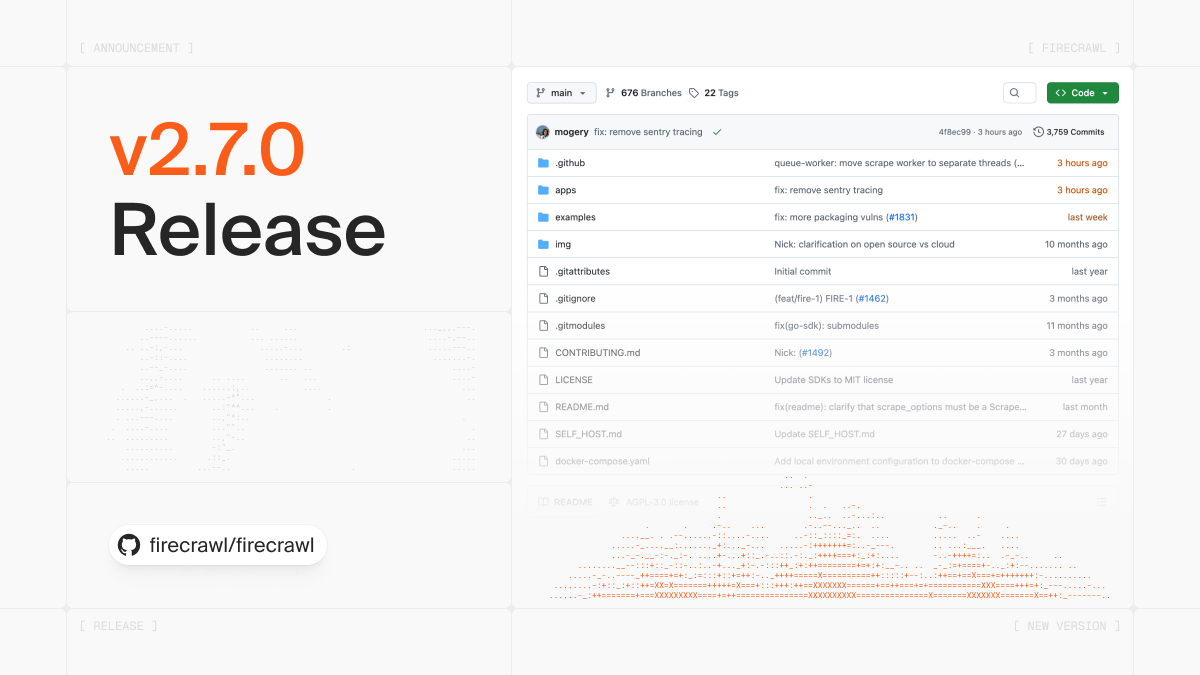Open the README outline menu icon
This screenshot has width=1200, height=675.
pos(1102,501)
